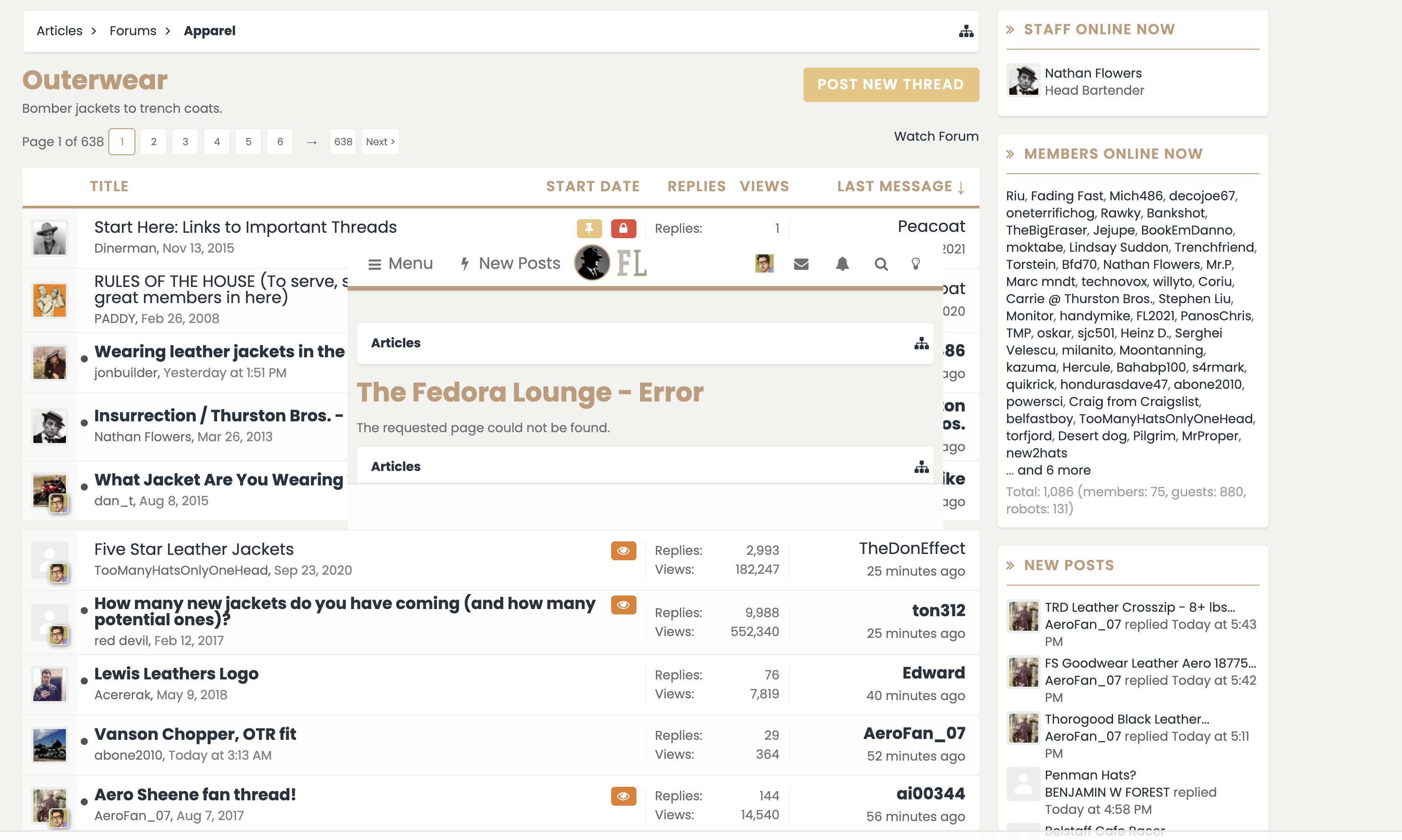
Task: Open Five Star Leather Jackets thread
Action: (194, 549)
